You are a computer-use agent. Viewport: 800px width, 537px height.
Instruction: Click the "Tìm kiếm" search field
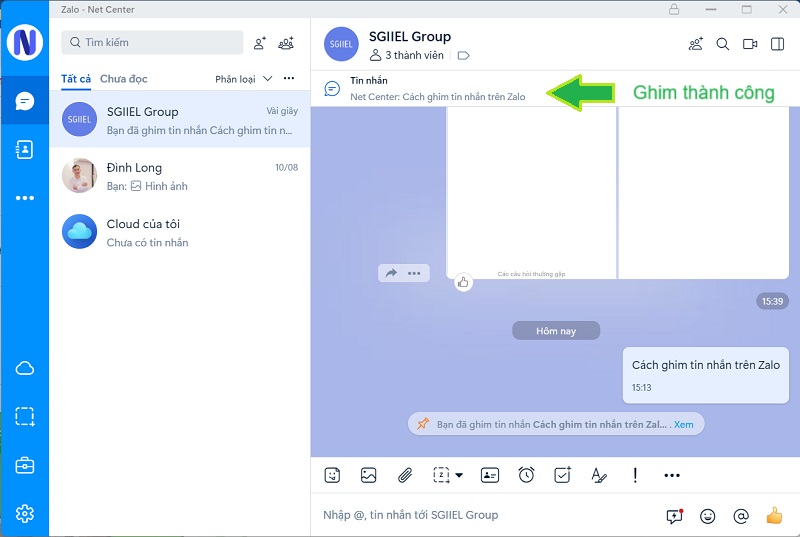[x=152, y=42]
